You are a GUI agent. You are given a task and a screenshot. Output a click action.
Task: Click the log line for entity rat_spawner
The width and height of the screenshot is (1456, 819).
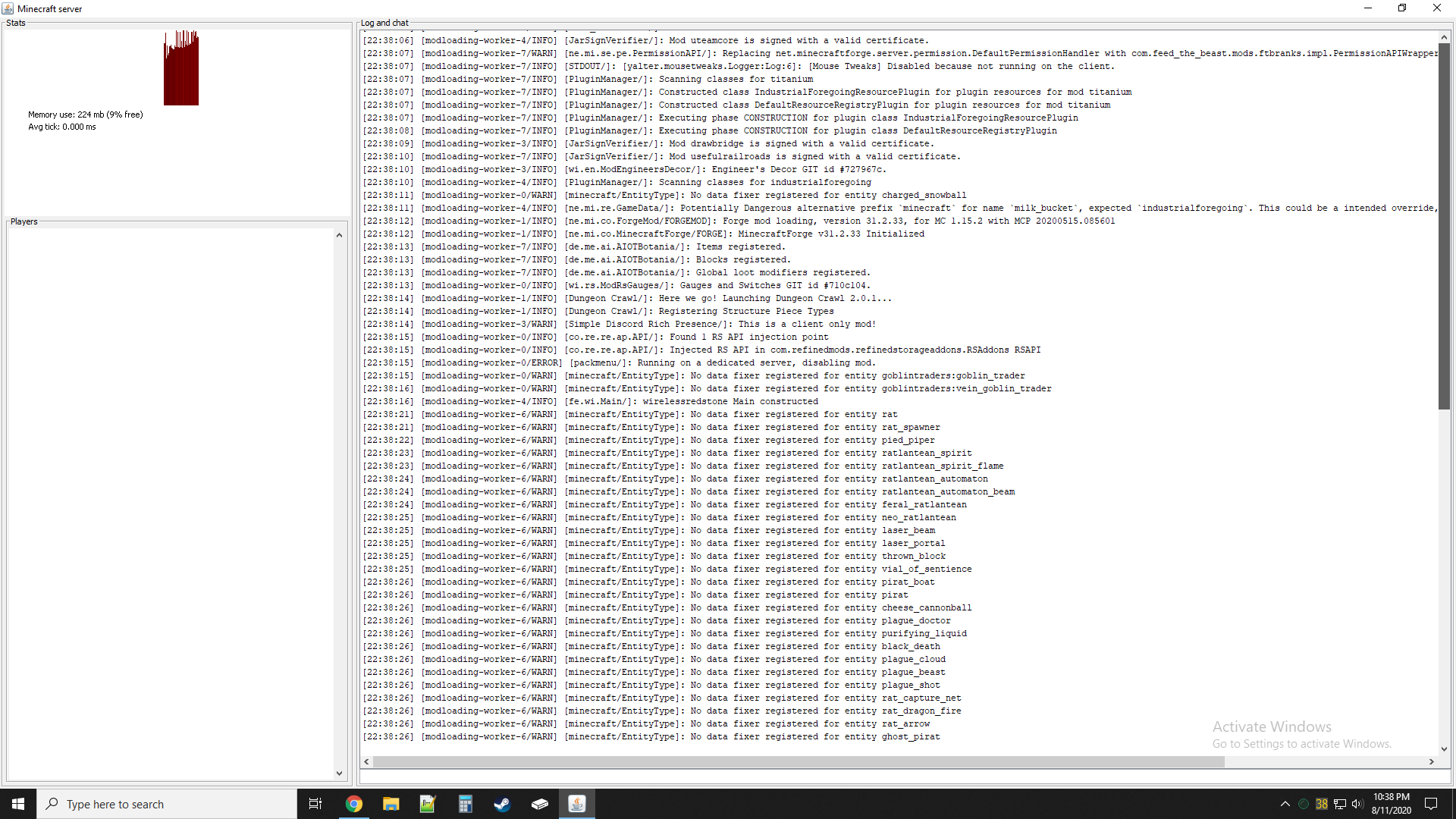pyautogui.click(x=651, y=427)
